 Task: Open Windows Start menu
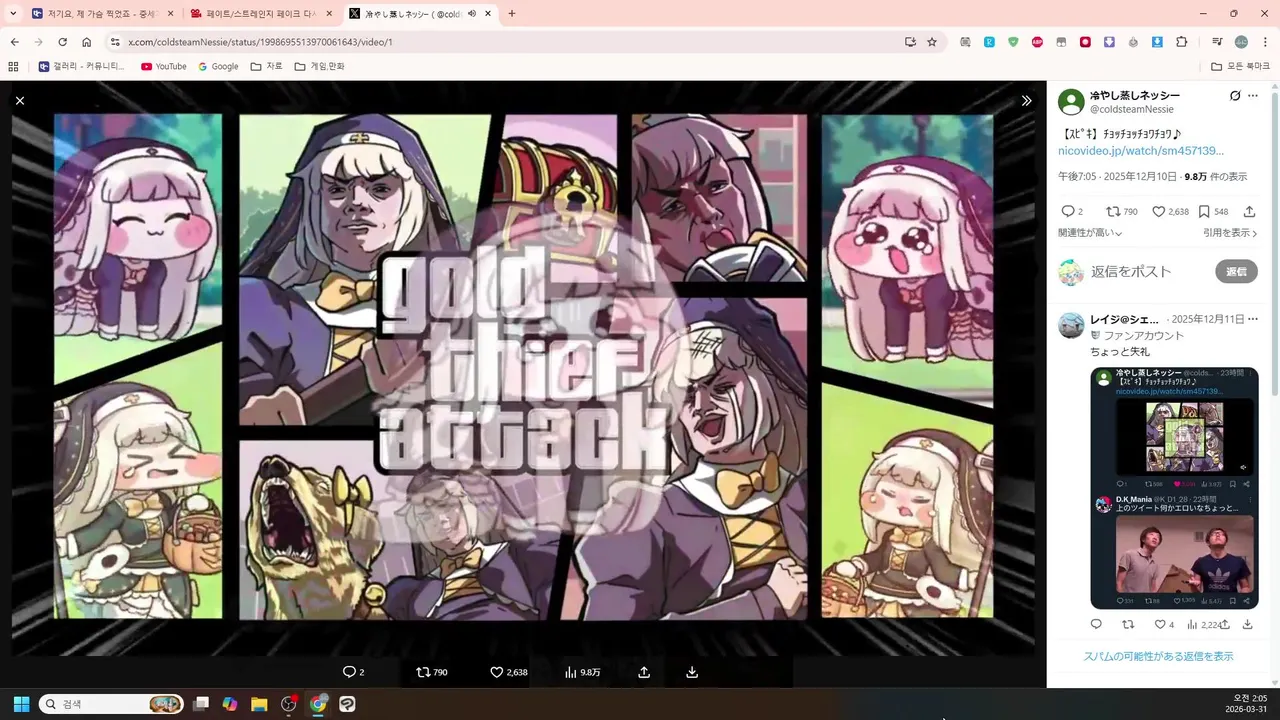point(21,704)
